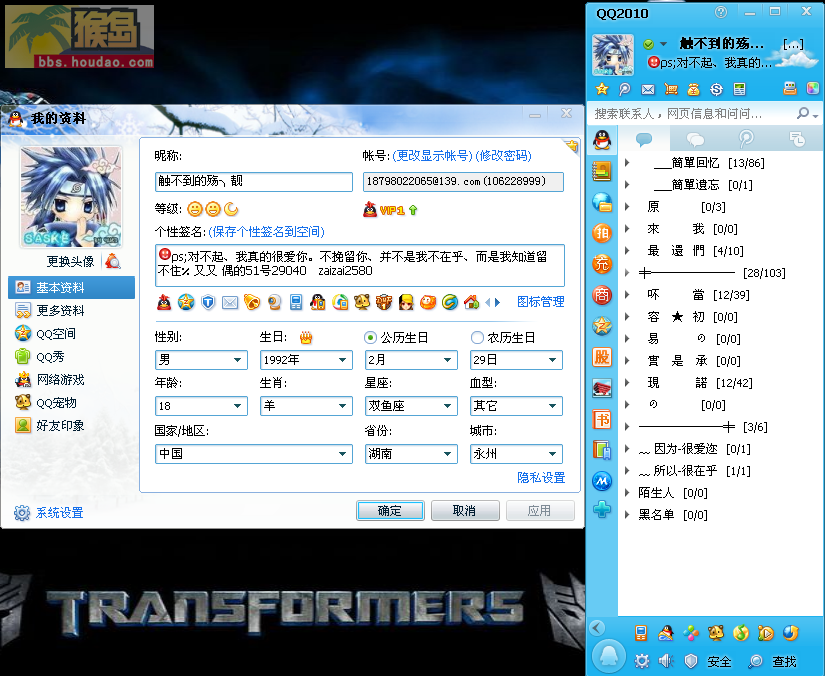Switch to the groups chat-bubble tab
Viewport: 825px width, 676px height.
[695, 139]
